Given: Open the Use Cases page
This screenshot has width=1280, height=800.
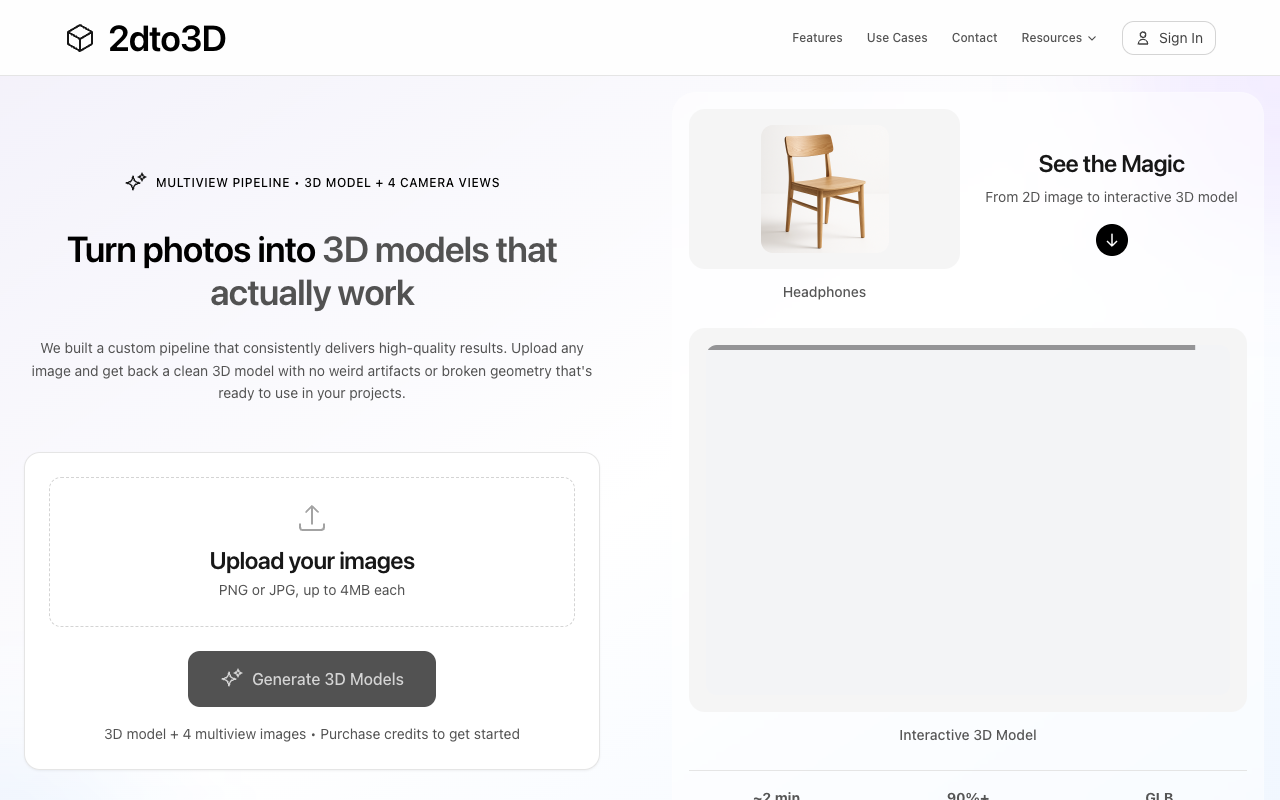Looking at the screenshot, I should 896,37.
